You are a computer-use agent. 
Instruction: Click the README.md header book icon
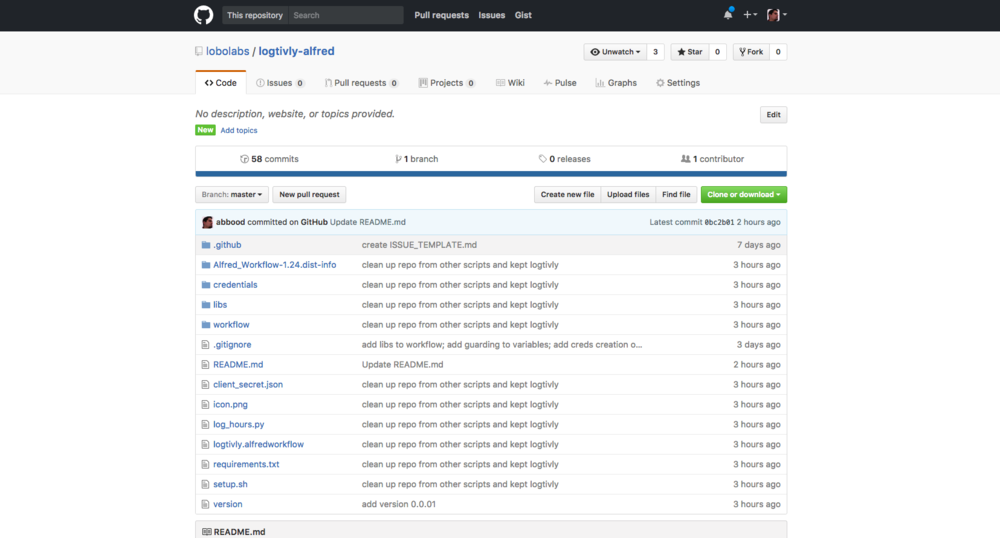(207, 532)
